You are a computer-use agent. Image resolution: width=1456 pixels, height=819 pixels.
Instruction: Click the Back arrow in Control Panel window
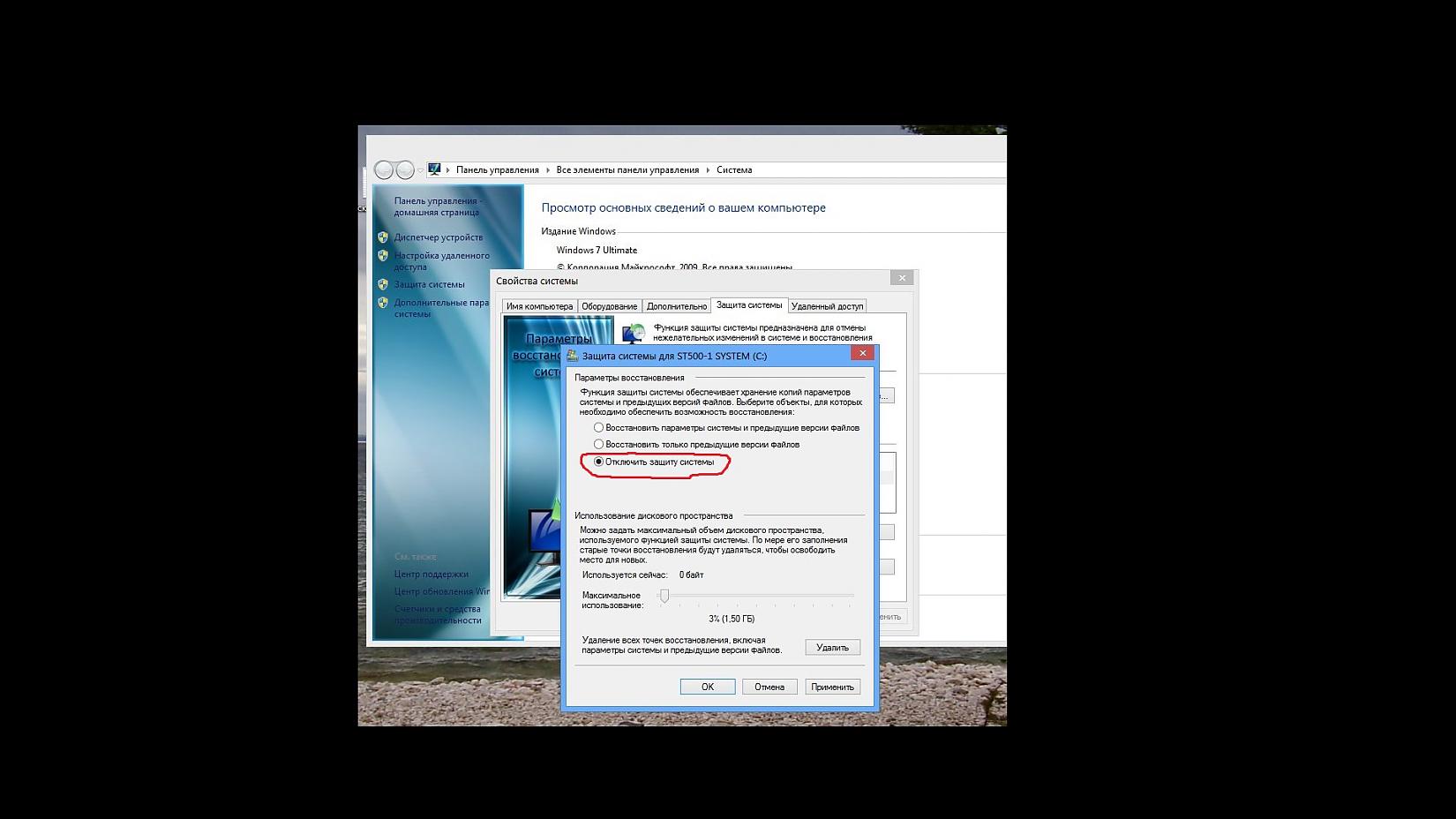pos(384,169)
